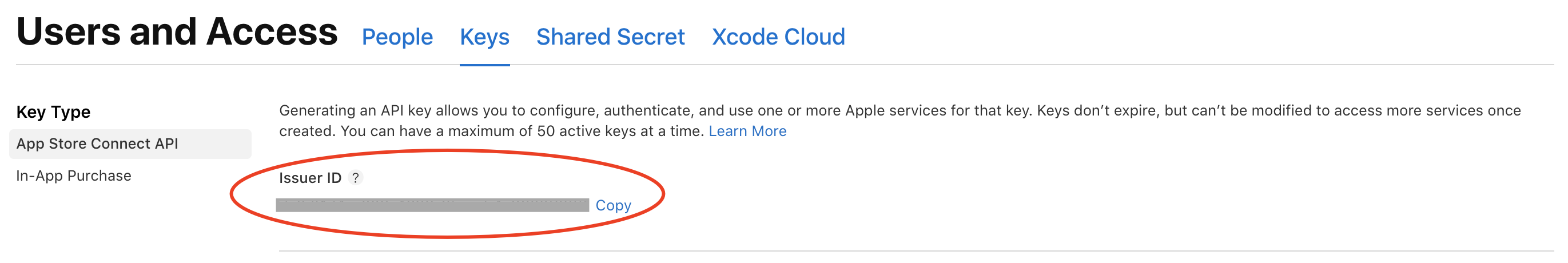The height and width of the screenshot is (263, 1568).
Task: Open the Shared Secret tab
Action: 611,37
